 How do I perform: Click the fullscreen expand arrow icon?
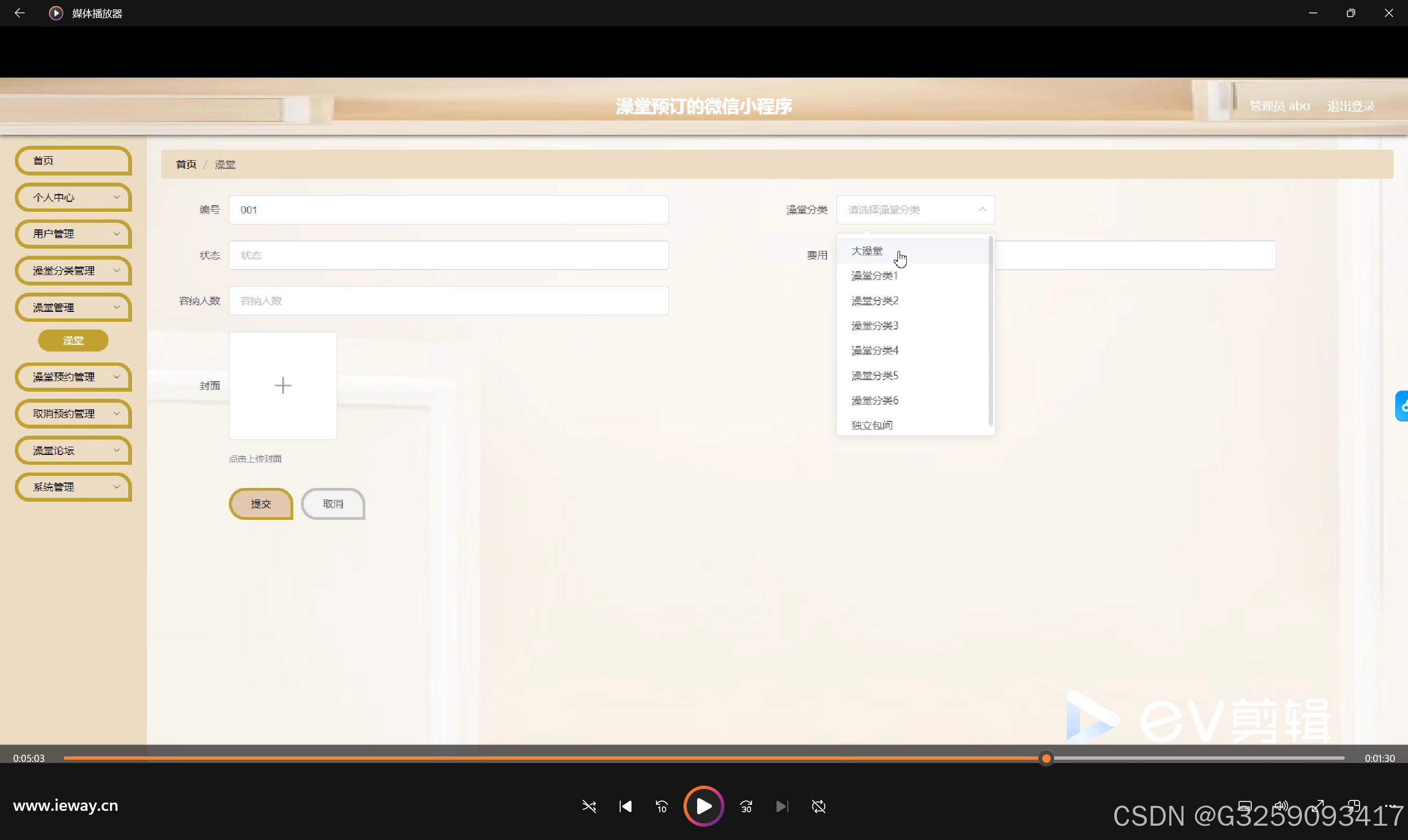(1318, 806)
